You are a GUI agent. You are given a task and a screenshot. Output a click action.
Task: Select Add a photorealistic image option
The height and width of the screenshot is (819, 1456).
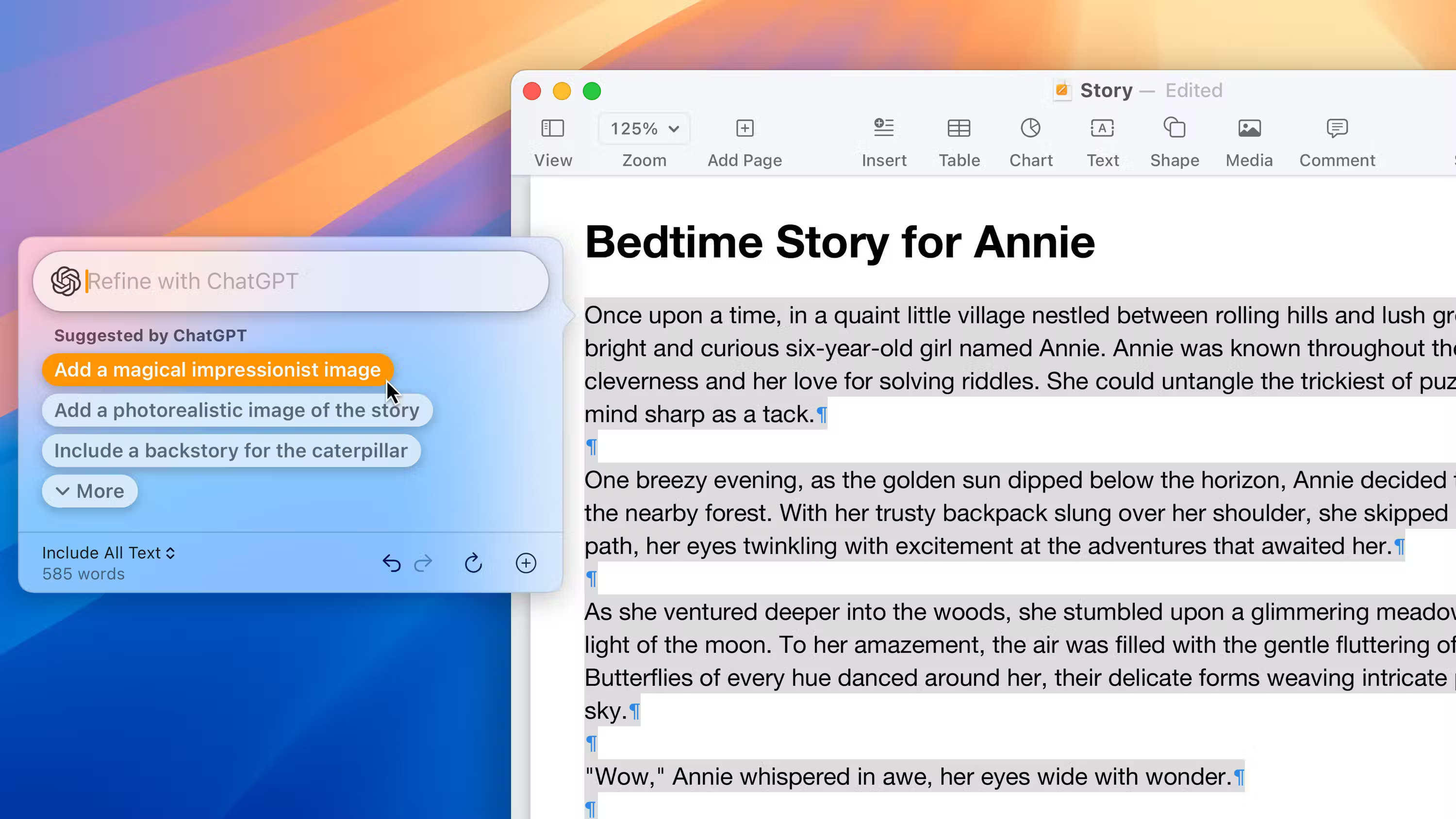tap(237, 410)
